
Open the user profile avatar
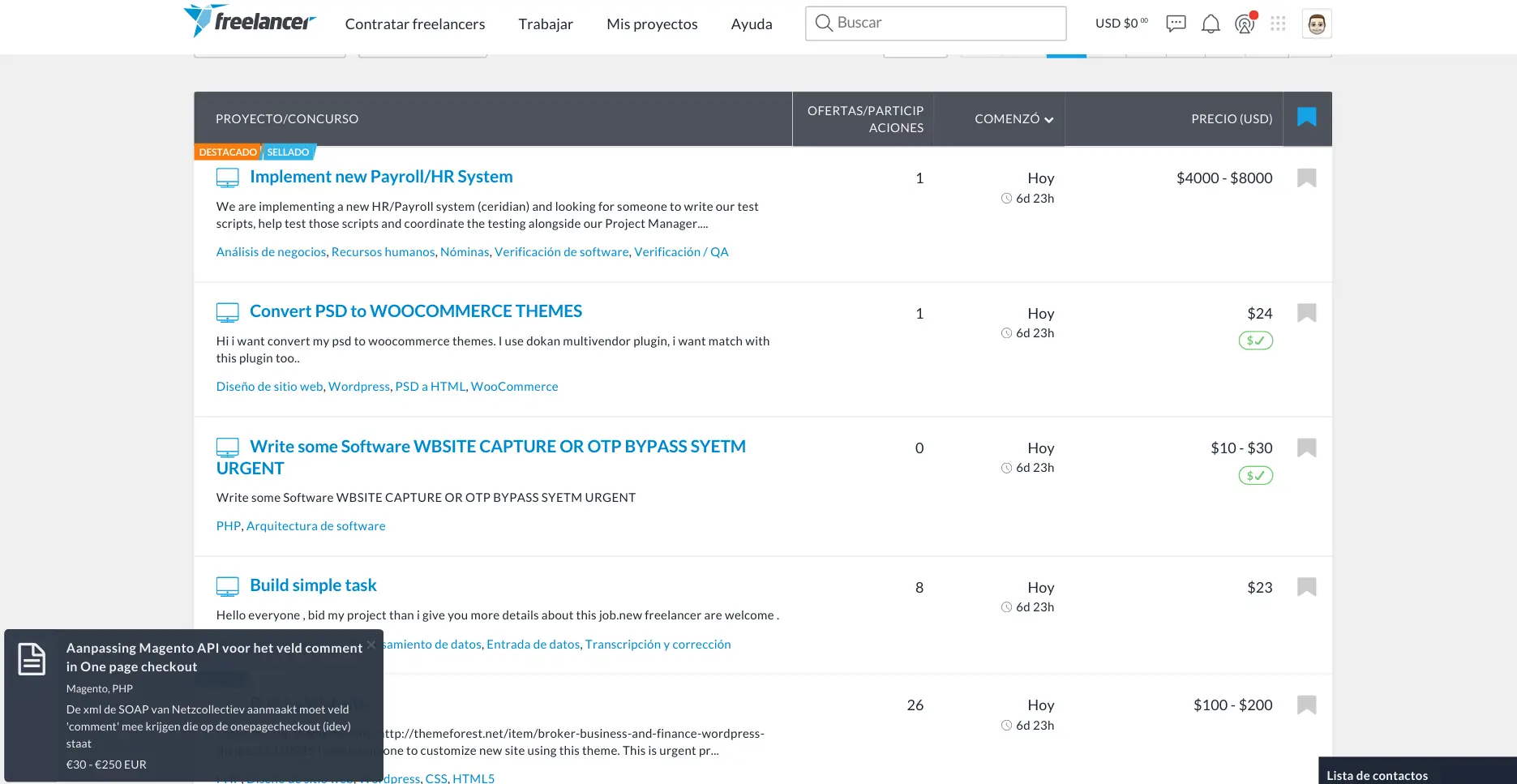1317,24
